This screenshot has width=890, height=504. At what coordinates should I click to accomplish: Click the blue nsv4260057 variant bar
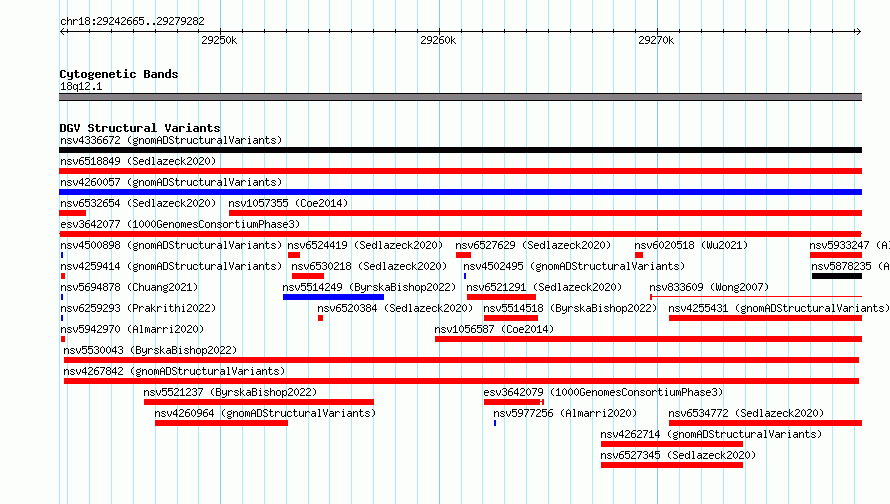[460, 192]
